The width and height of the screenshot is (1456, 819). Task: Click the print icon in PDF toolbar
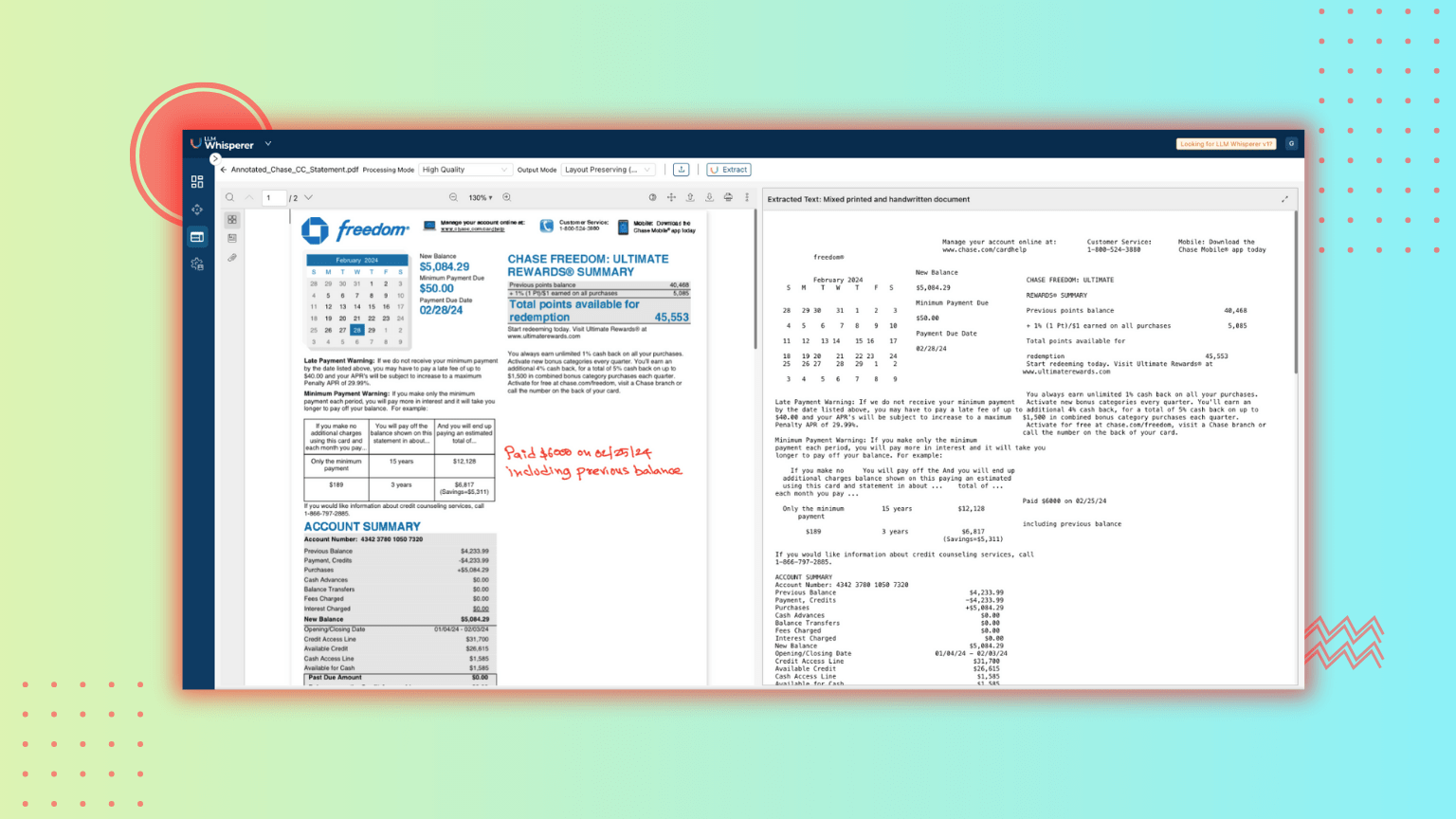point(728,197)
